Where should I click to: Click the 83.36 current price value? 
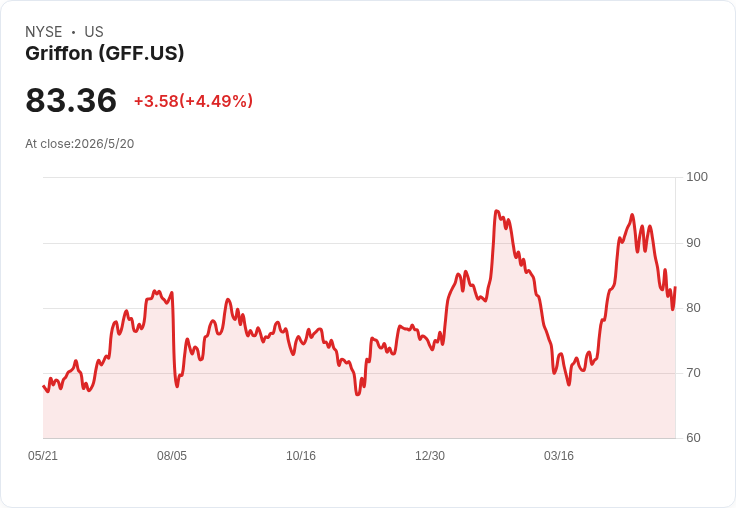pyautogui.click(x=71, y=100)
